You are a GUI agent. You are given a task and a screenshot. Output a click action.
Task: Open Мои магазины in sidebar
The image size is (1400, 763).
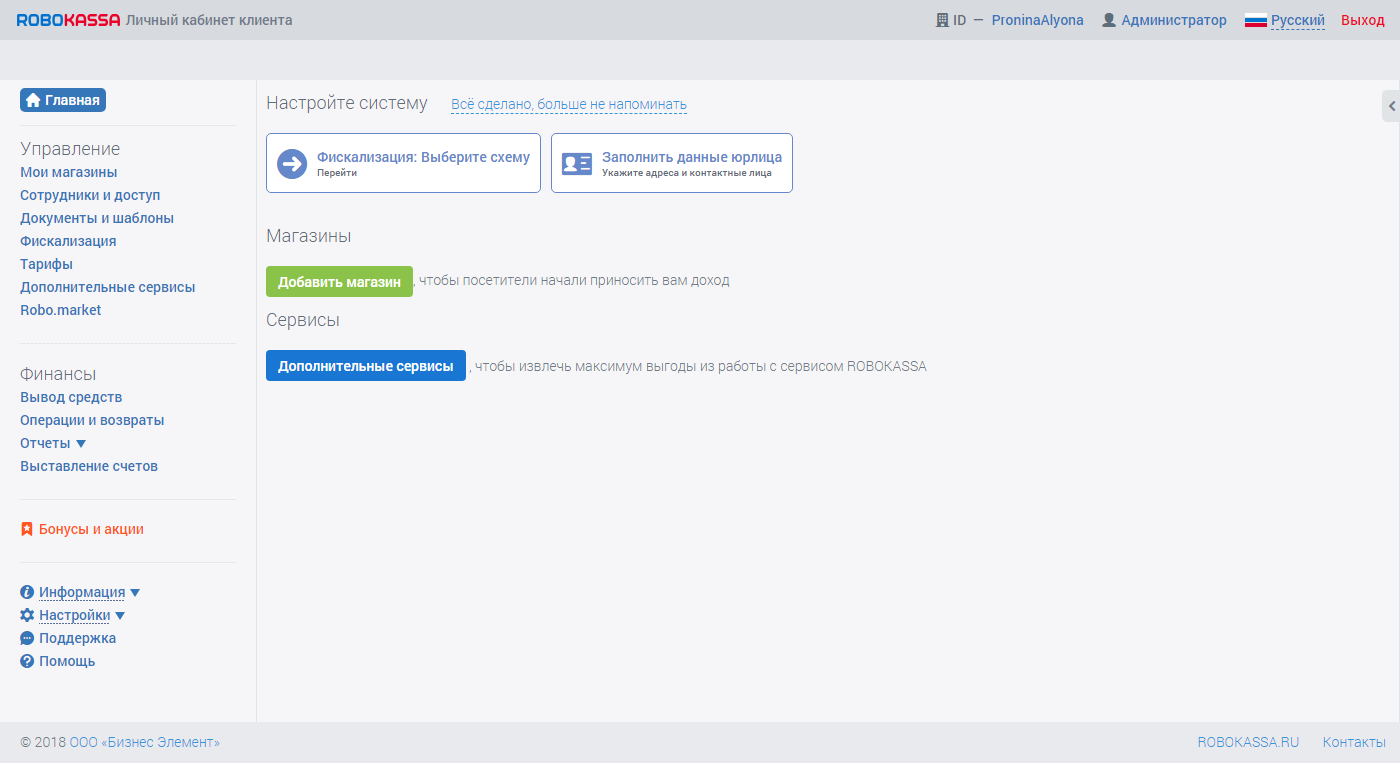pos(69,172)
